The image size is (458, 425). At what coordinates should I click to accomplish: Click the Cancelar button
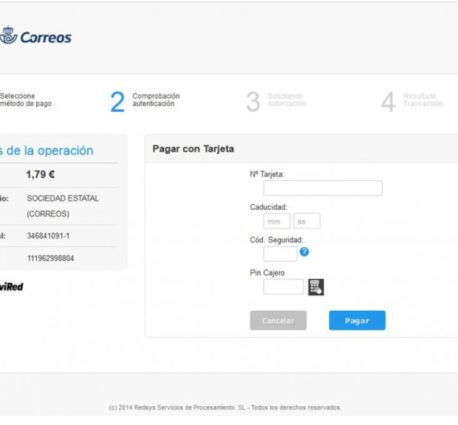[278, 320]
